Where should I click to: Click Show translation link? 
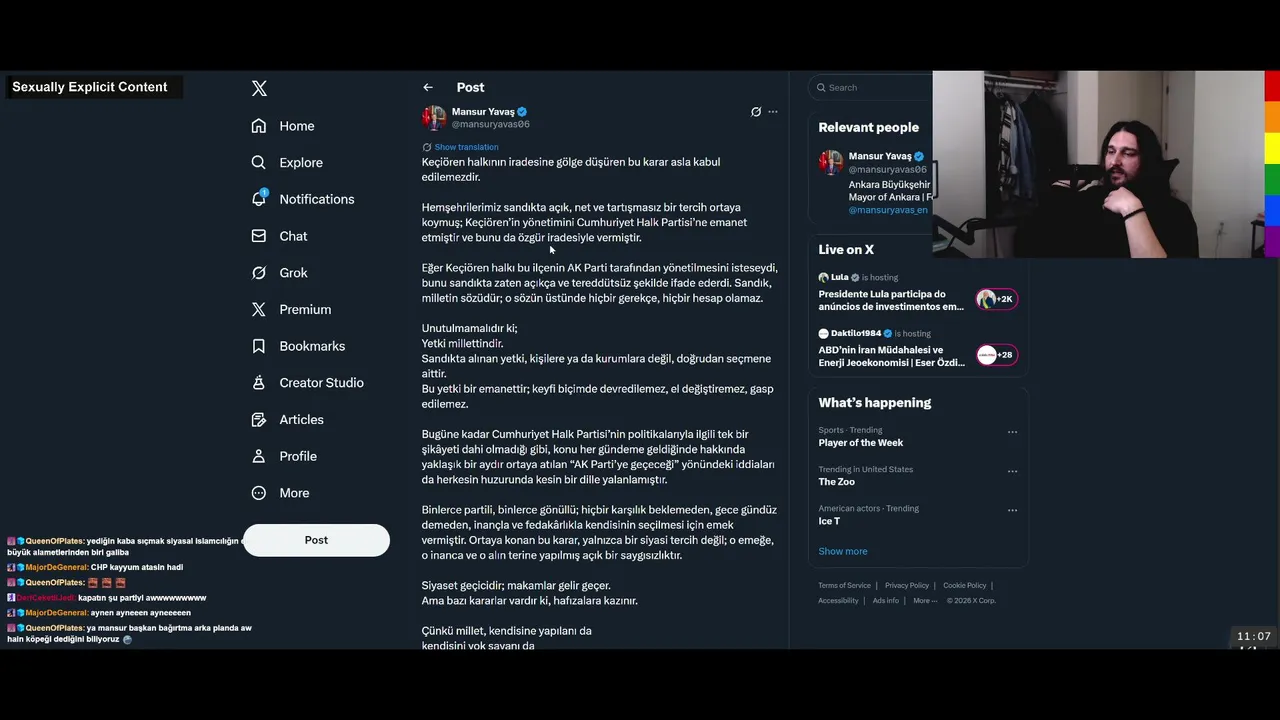point(466,147)
